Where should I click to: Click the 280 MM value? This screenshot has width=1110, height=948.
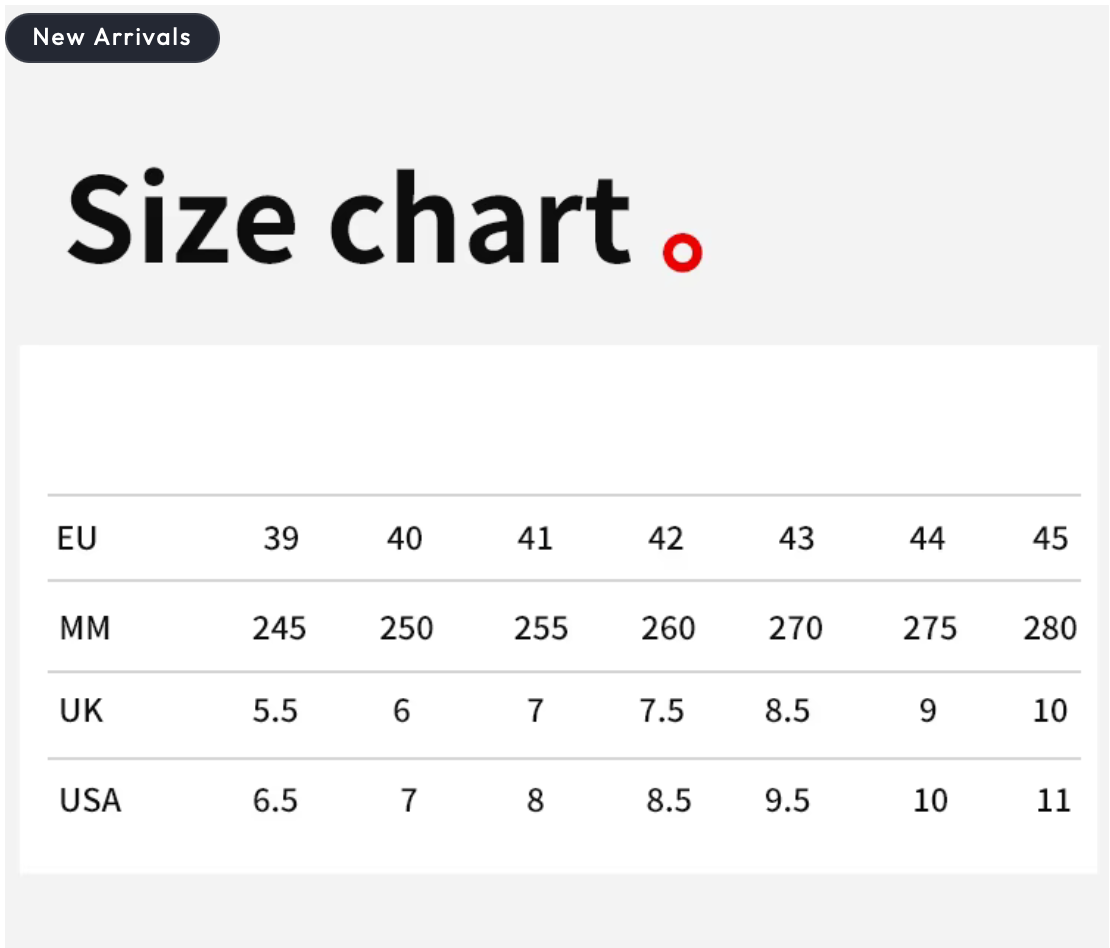coord(1050,629)
